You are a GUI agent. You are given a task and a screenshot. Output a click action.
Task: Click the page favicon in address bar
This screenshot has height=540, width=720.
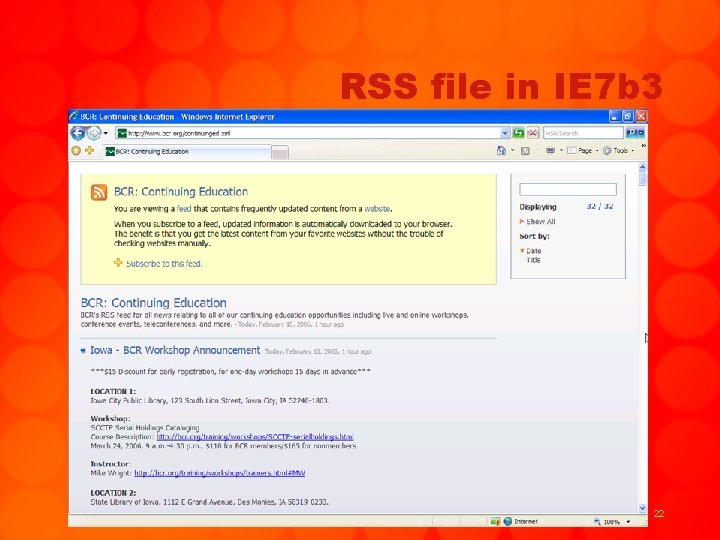[122, 133]
